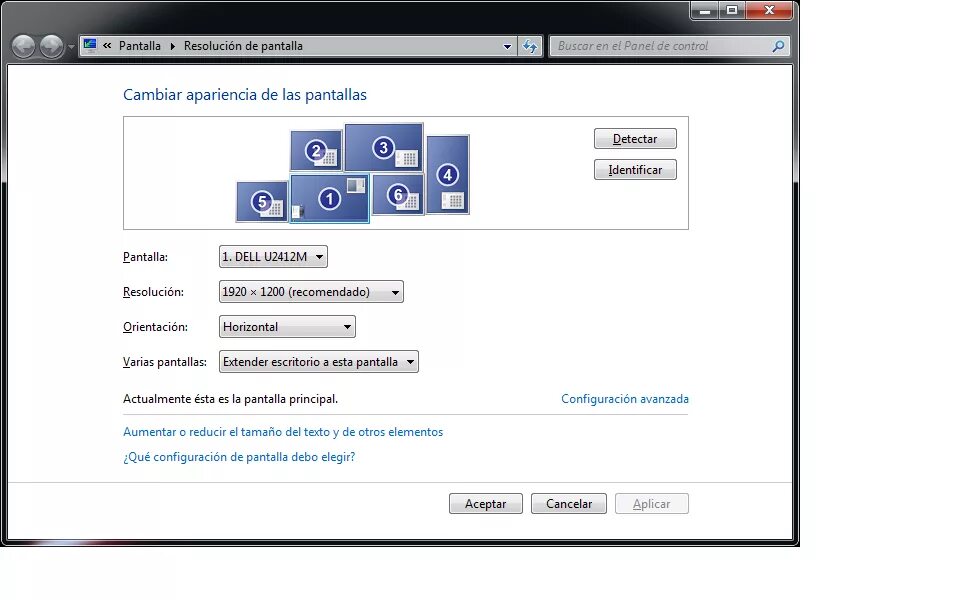
Task: Click the Pantalla: label
Action: point(145,257)
